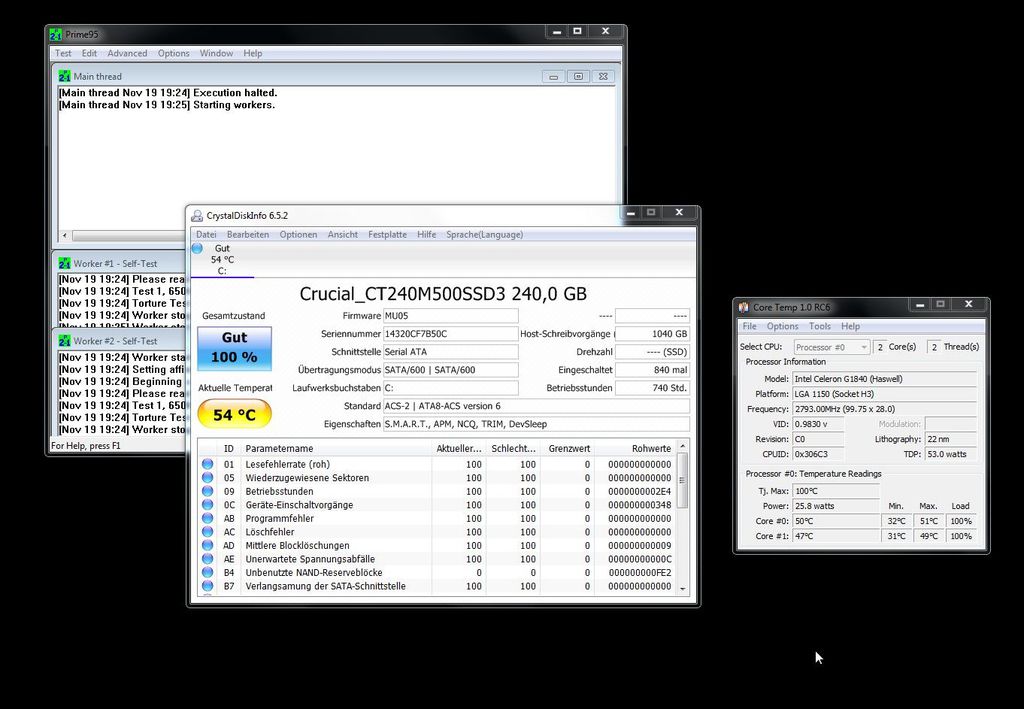Click the Betriebsstunden 740 Std. value
Image resolution: width=1024 pixels, height=709 pixels.
[652, 388]
